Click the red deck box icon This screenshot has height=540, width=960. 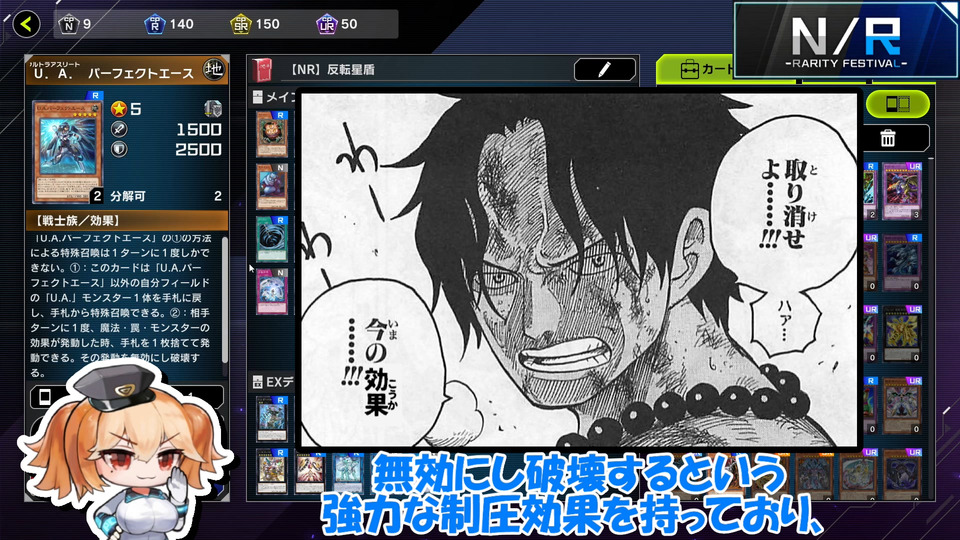click(x=262, y=70)
